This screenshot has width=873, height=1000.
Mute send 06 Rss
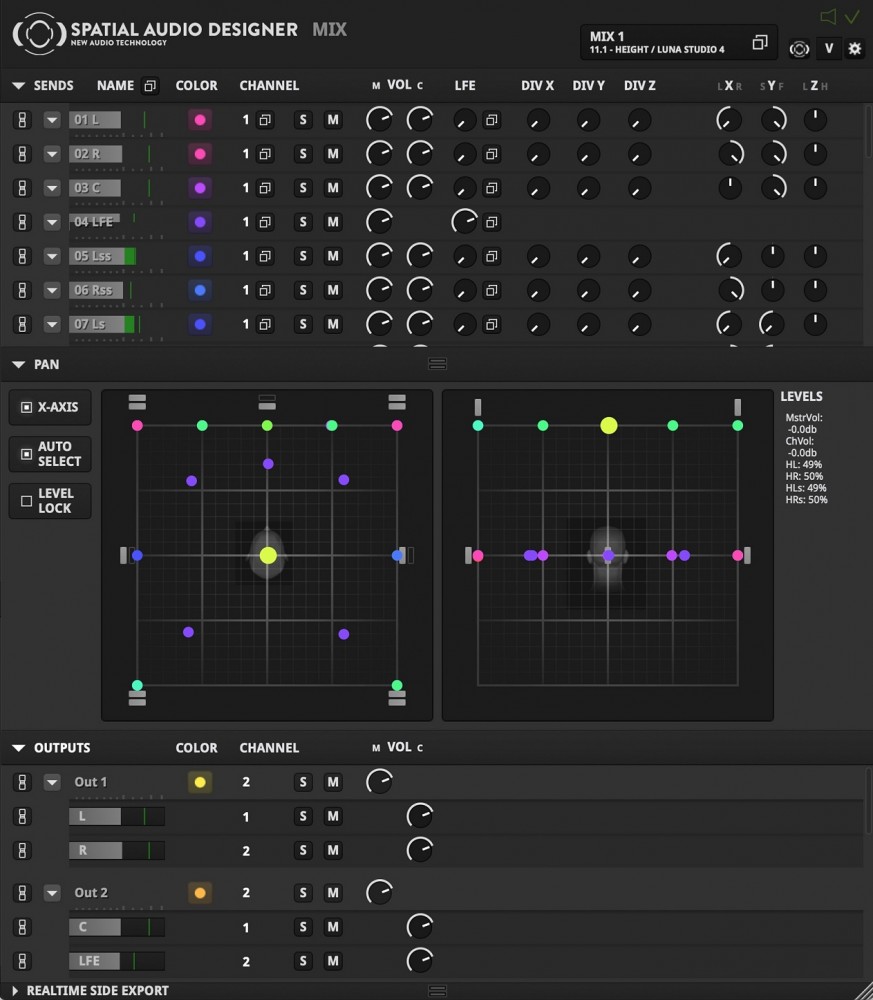[x=333, y=290]
